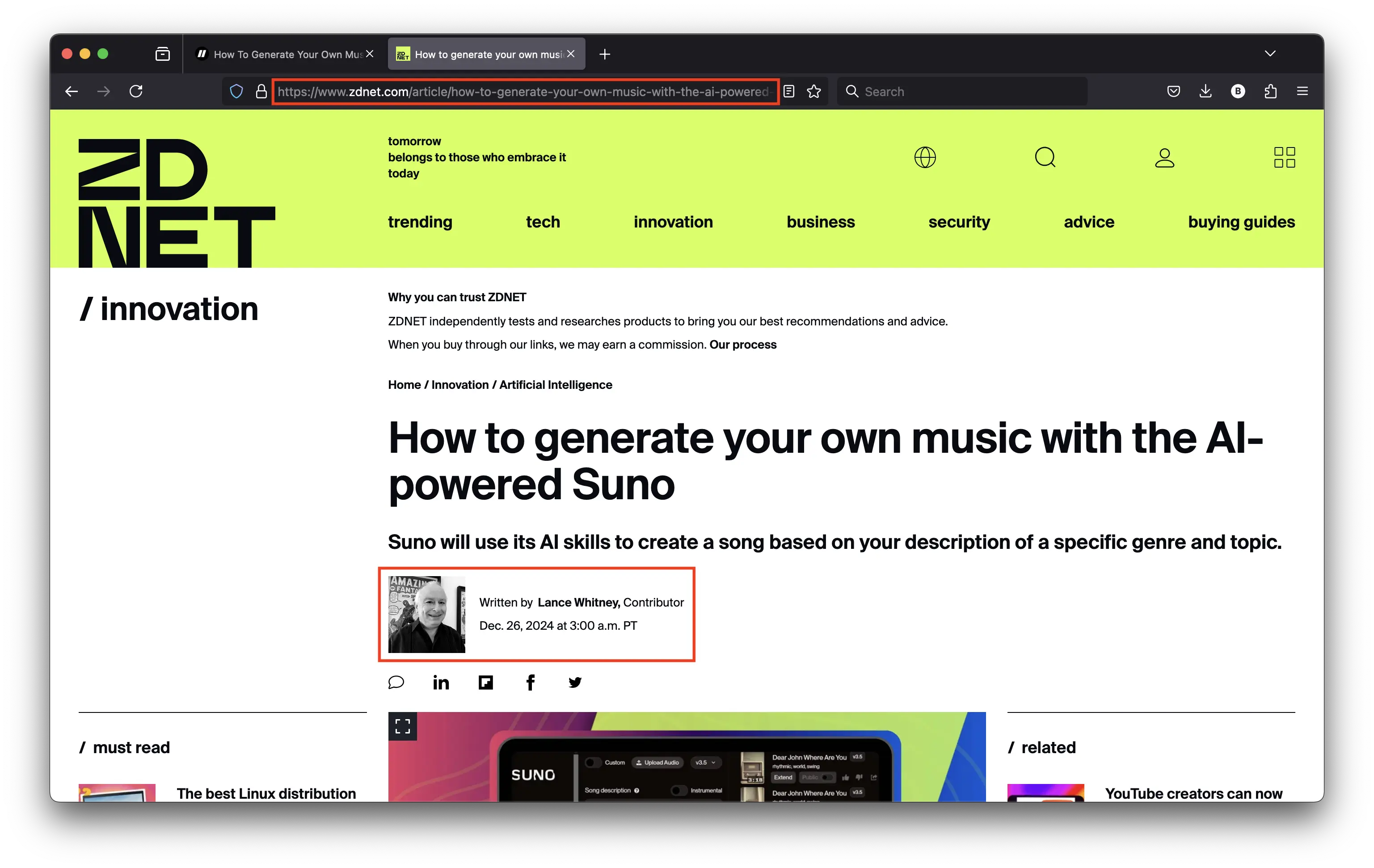Share article on Facebook icon

point(530,683)
